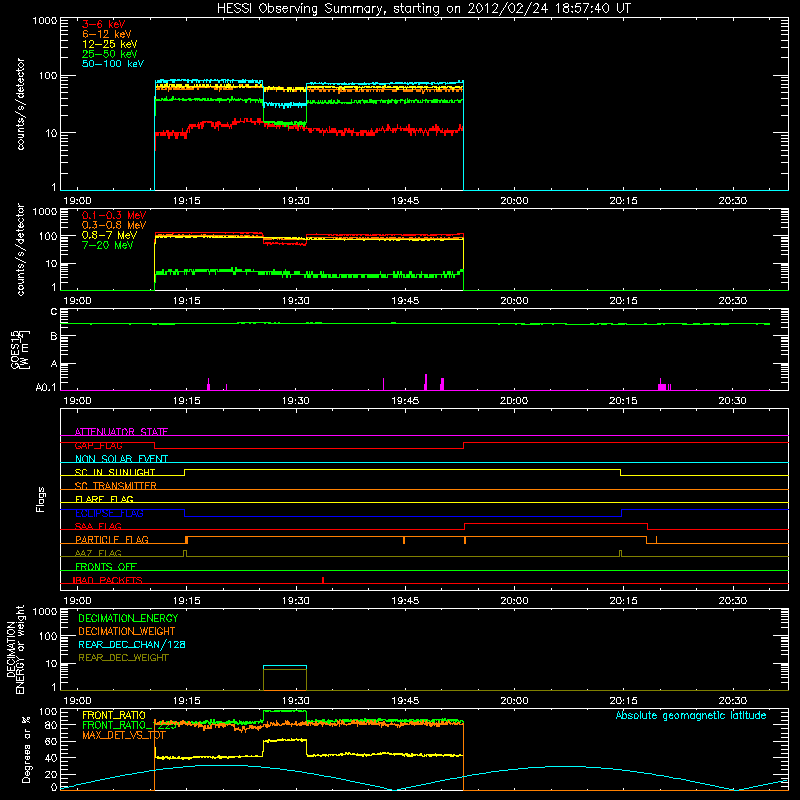Pick the ATTENUATOR_STATE flag label
This screenshot has width=800, height=800.
pos(121,432)
